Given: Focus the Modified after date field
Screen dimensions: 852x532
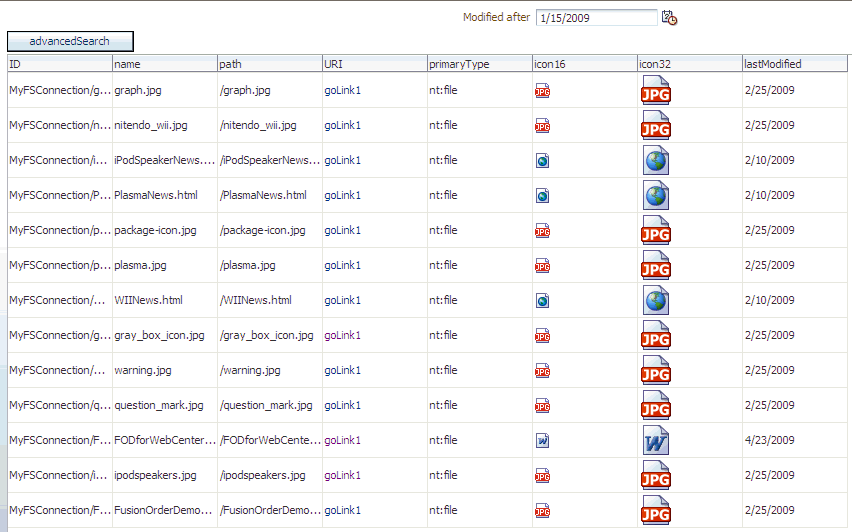Looking at the screenshot, I should tap(596, 18).
